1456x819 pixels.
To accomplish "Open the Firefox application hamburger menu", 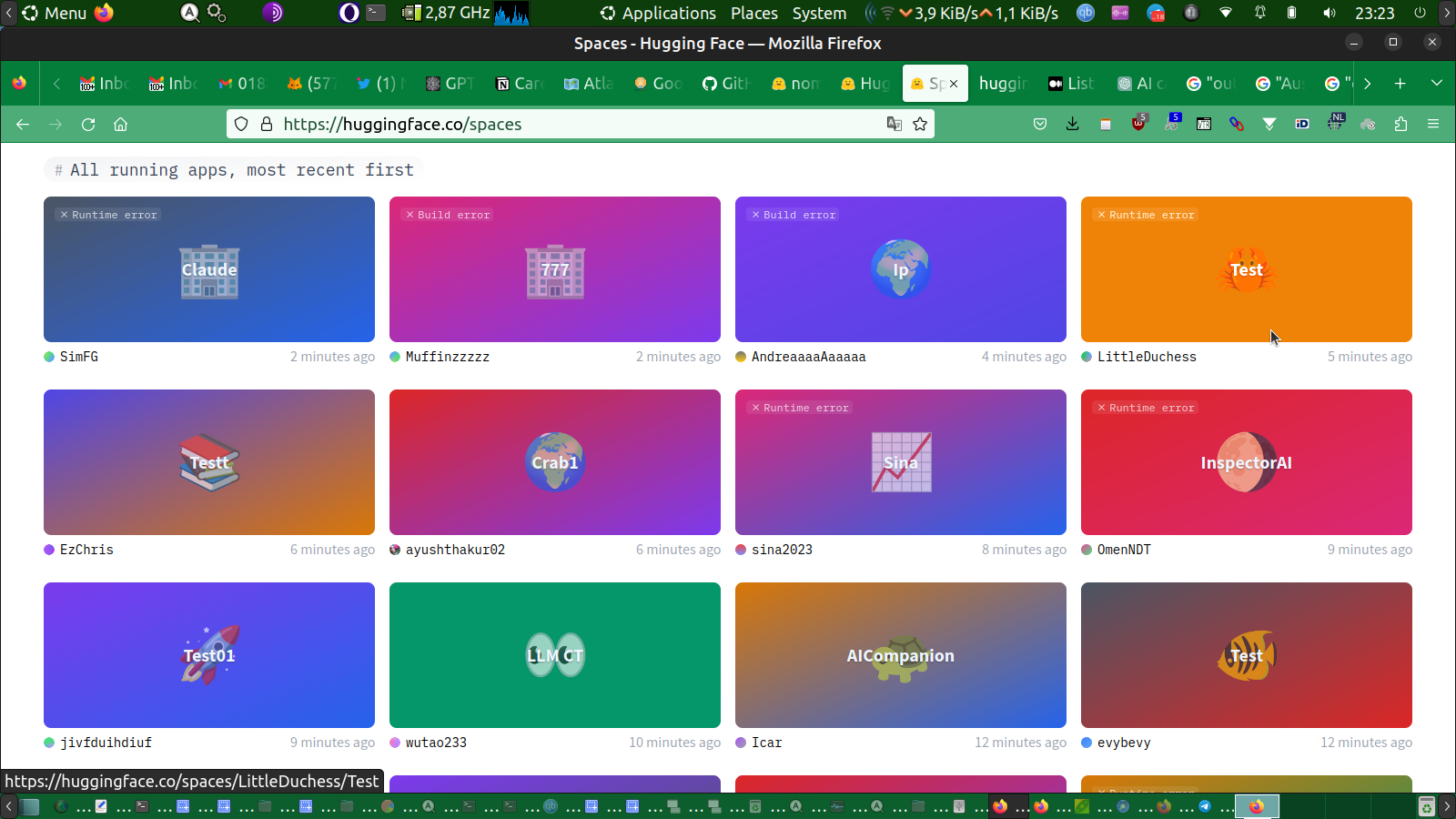I will click(1433, 124).
